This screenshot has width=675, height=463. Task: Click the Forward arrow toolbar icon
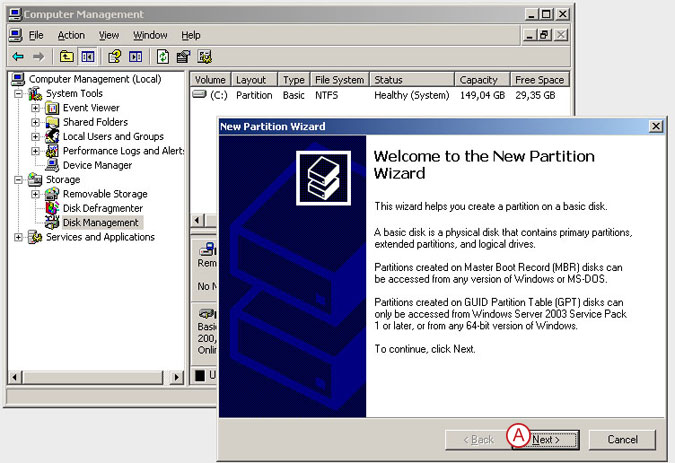pos(38,56)
